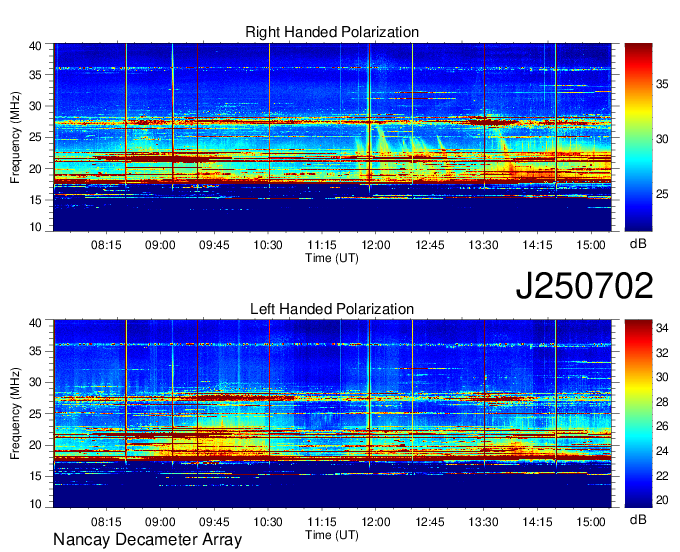Click '20' label on left-handed colorbar
Screen dimensions: 680x552
(662, 500)
